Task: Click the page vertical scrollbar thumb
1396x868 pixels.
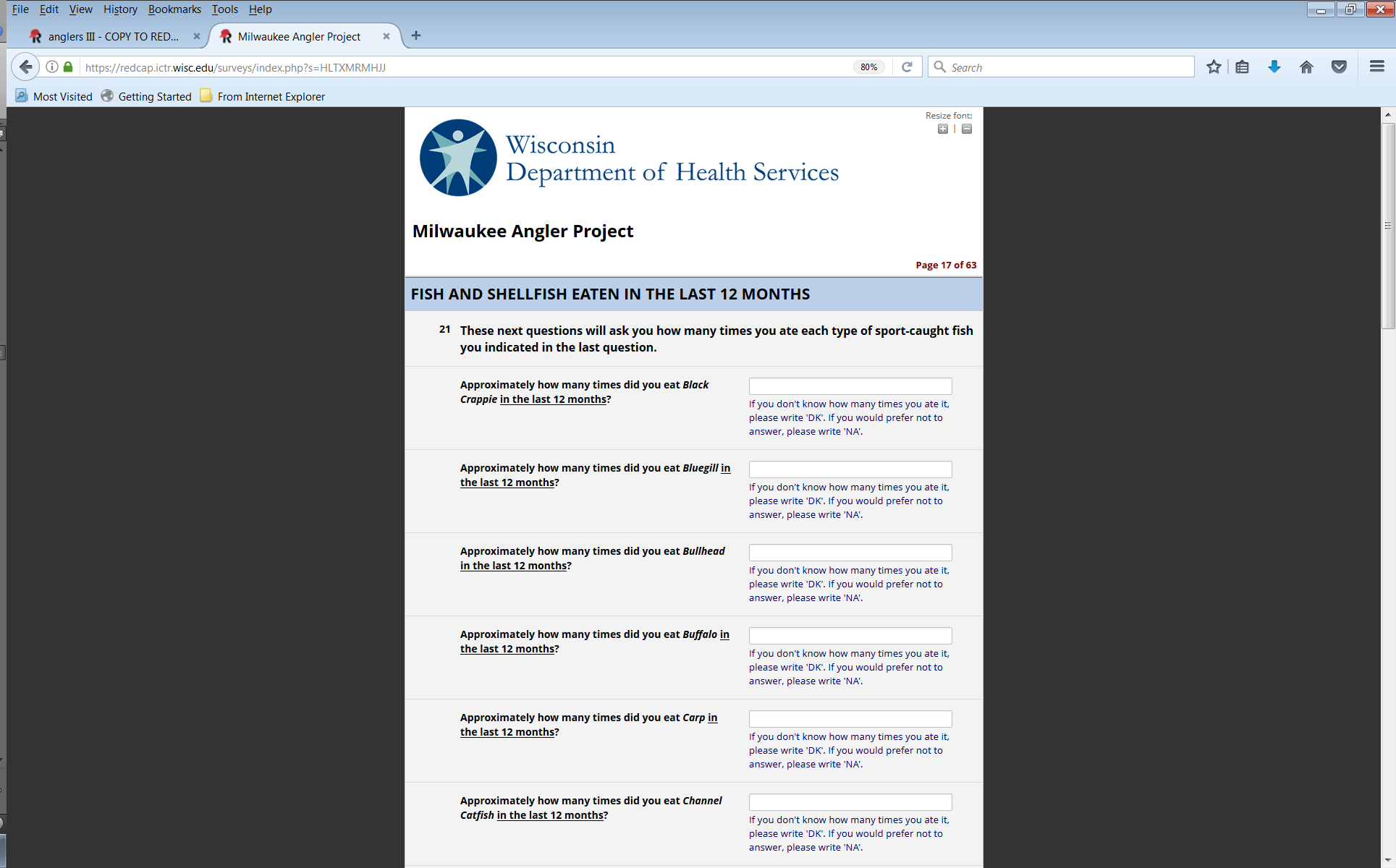Action: click(1388, 226)
